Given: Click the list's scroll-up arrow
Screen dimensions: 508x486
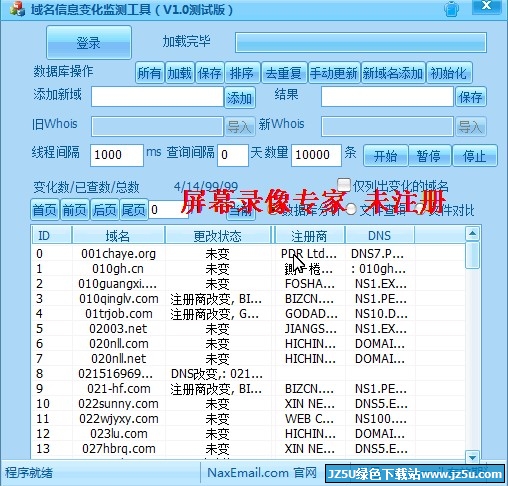Looking at the screenshot, I should (x=472, y=234).
